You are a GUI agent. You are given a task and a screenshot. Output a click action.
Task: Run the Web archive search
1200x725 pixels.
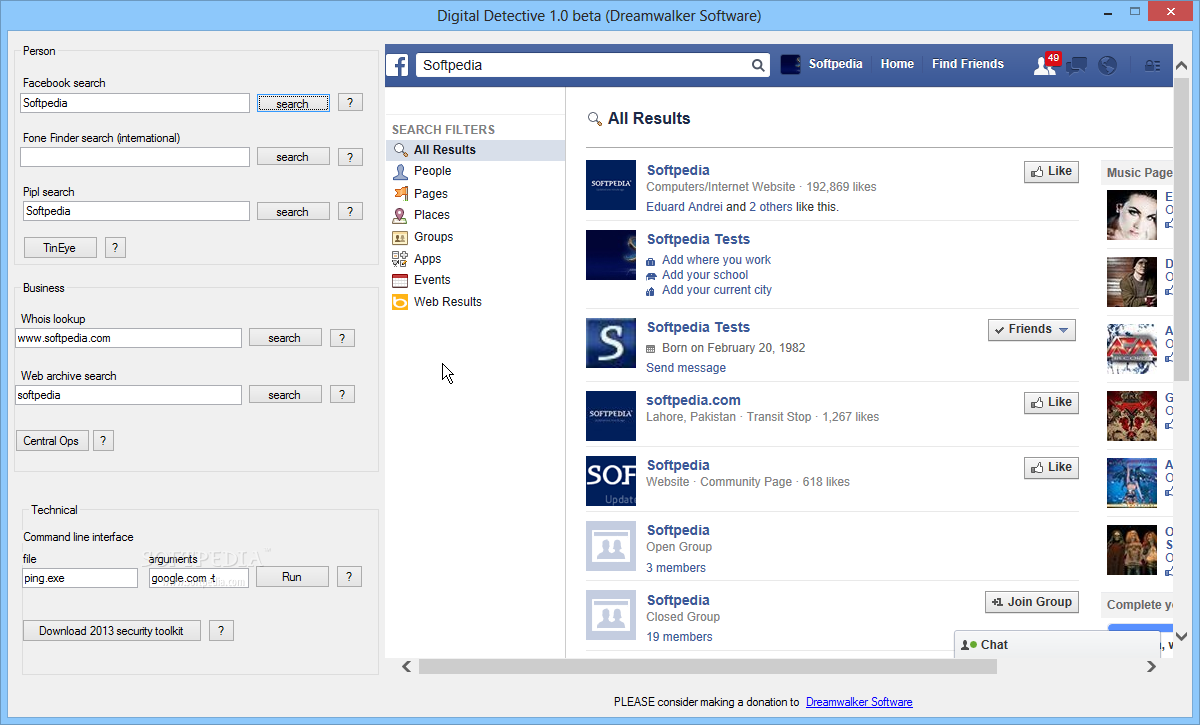tap(285, 395)
